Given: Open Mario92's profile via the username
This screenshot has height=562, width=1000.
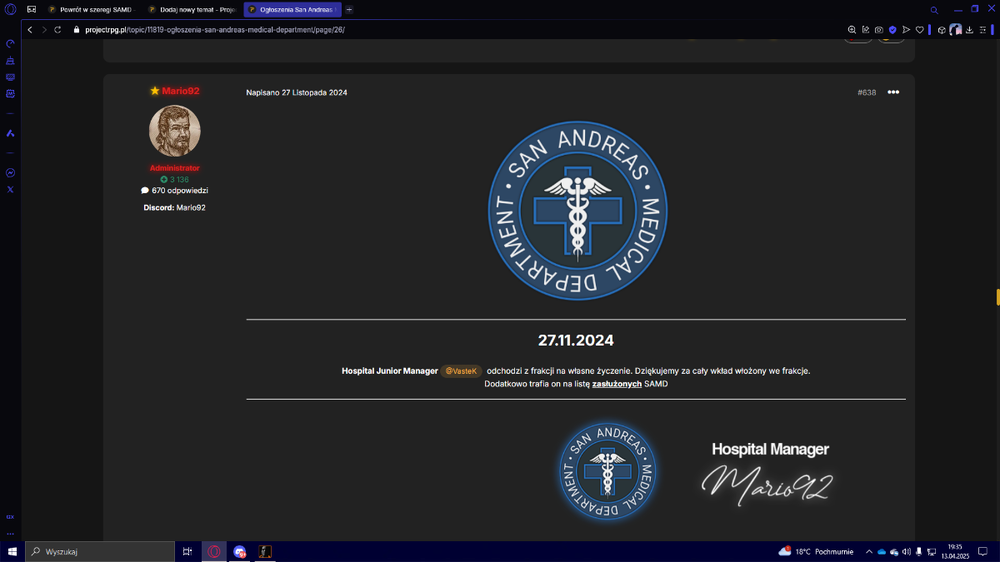Looking at the screenshot, I should click(x=180, y=91).
